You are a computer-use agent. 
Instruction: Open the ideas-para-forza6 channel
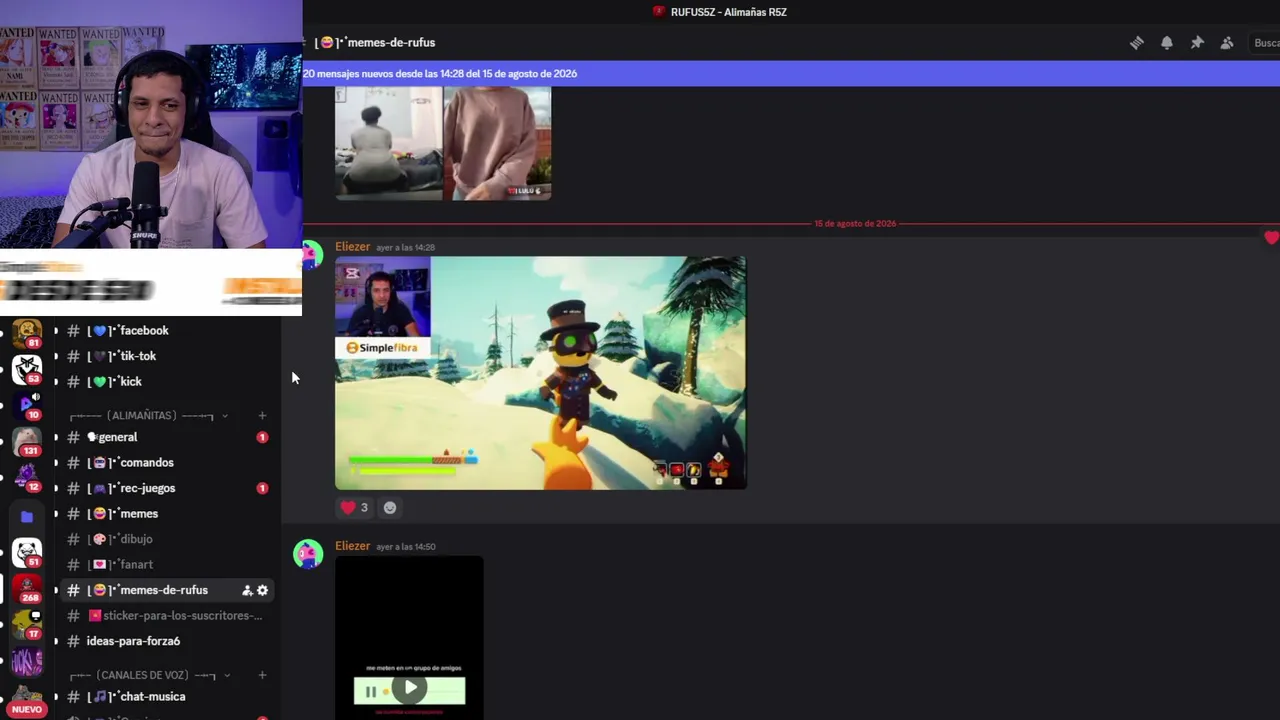click(166, 641)
